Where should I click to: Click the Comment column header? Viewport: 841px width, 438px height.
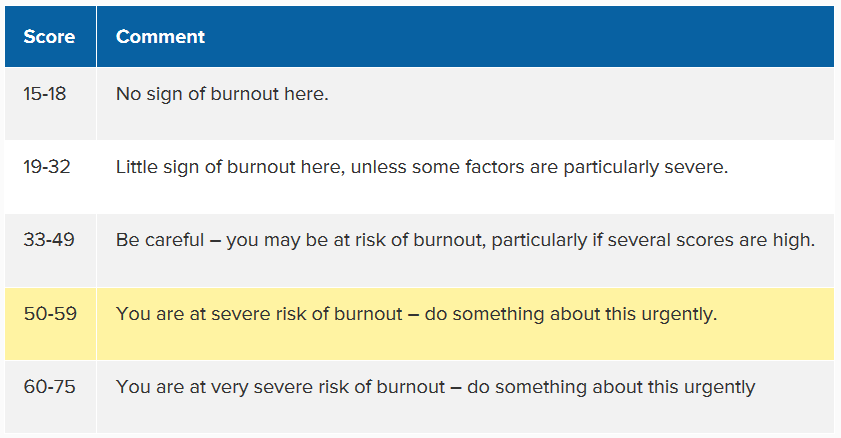[x=160, y=36]
